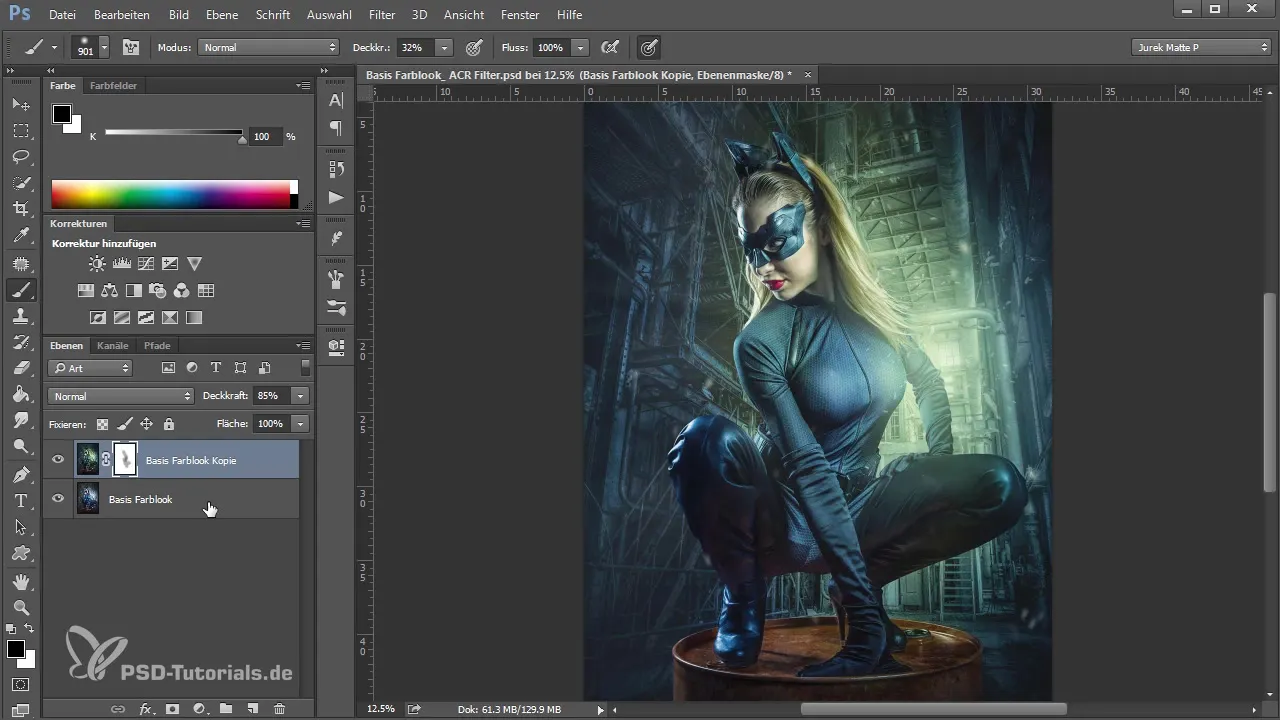Add a Brightness/Contrast adjustment
The width and height of the screenshot is (1280, 720).
(x=97, y=264)
